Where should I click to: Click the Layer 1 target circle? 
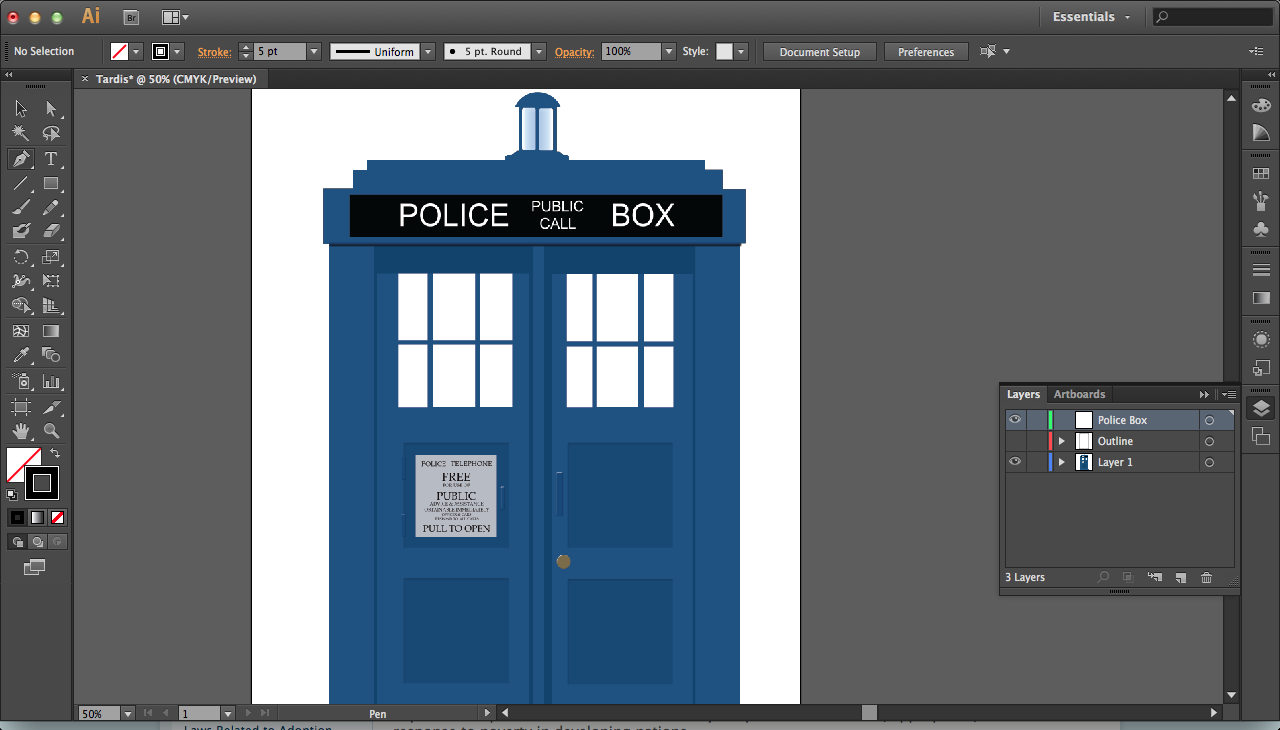1209,463
